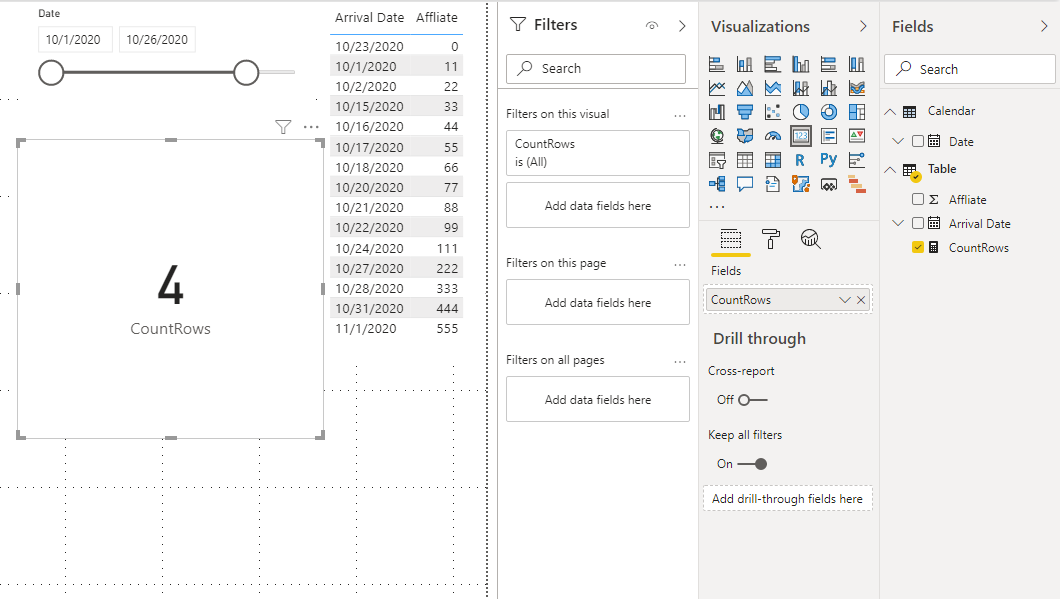Select the stacked bar chart visual
Screen dimensions: 1060x599
(x=717, y=64)
